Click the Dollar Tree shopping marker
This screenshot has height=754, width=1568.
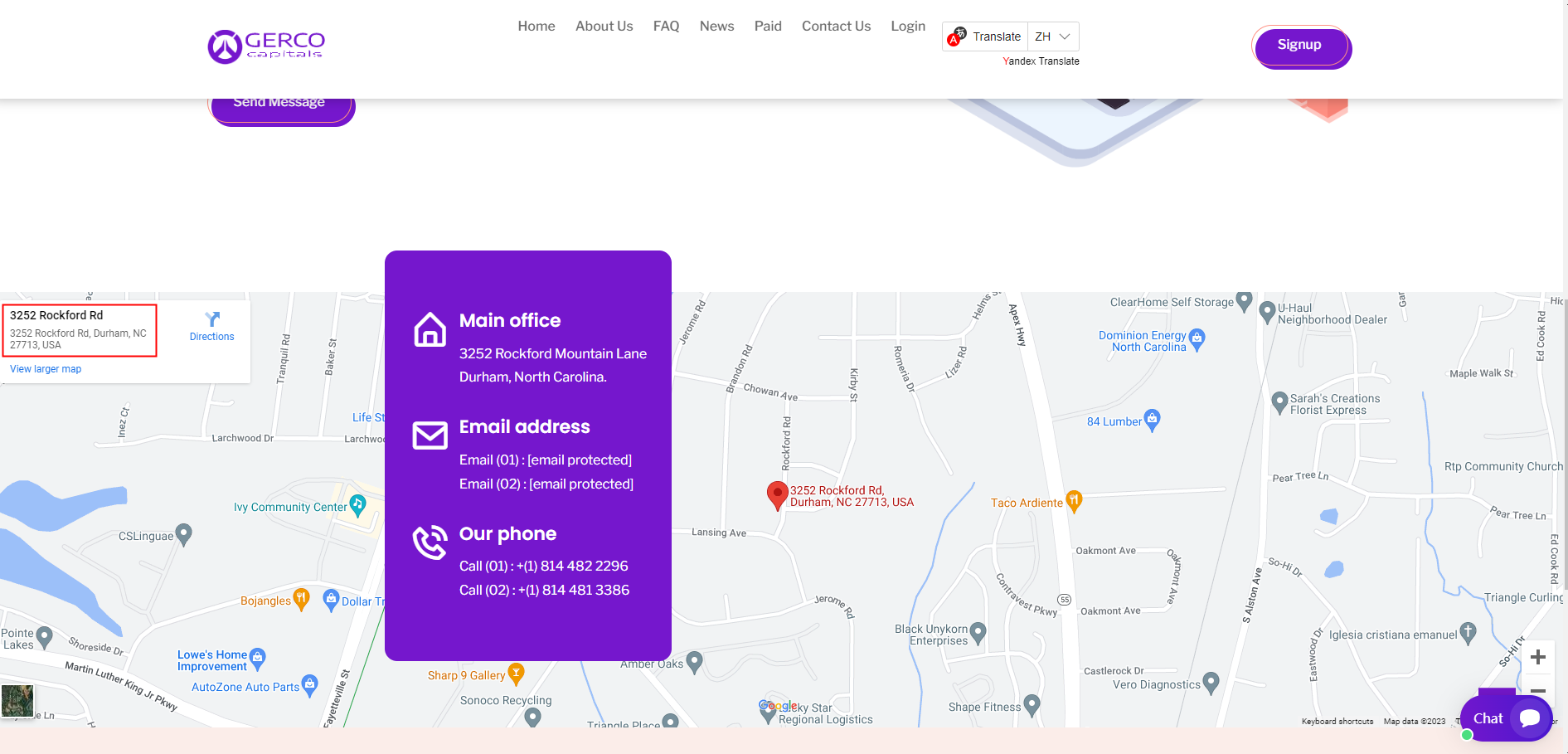[331, 599]
